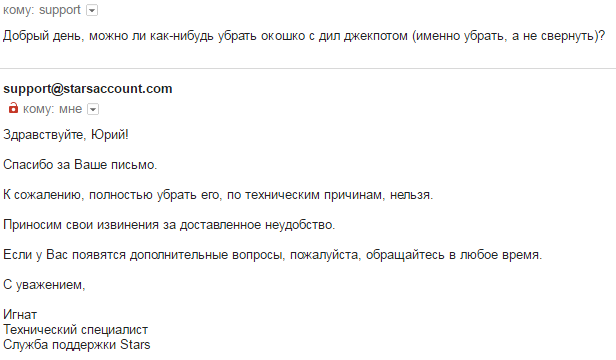
Task: Click the signature name 'Игнат'
Action: click(20, 315)
